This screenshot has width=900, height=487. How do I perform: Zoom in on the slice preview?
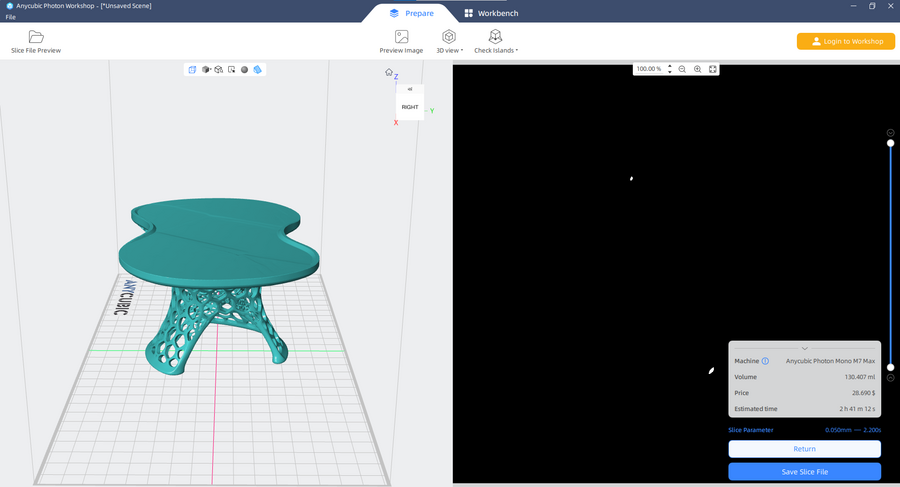click(x=697, y=69)
